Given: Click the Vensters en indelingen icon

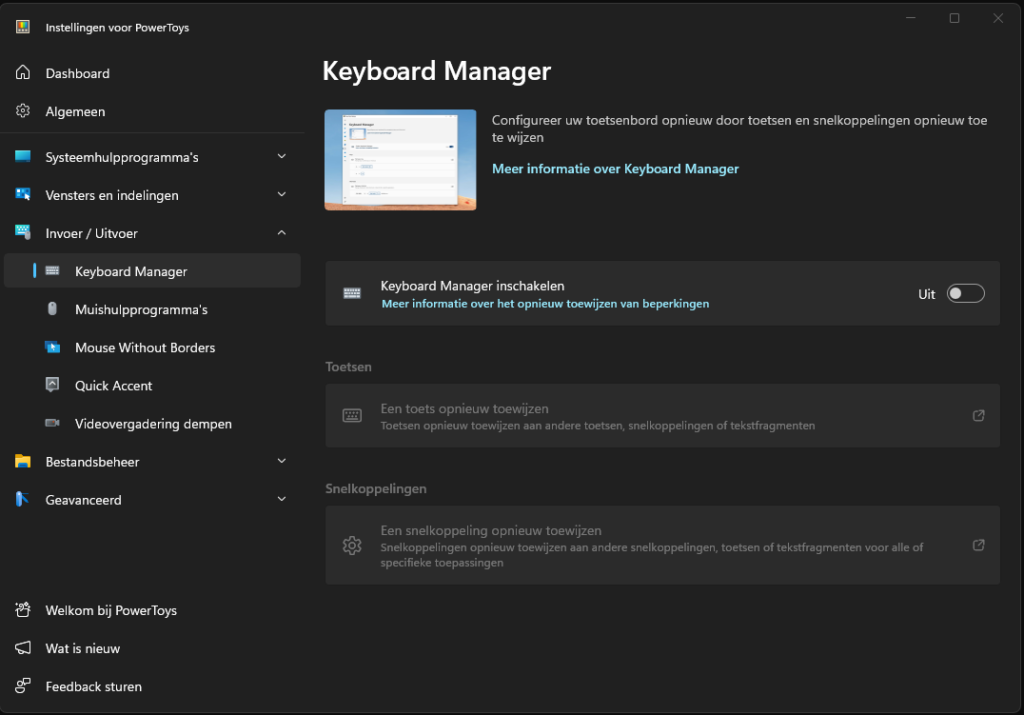Looking at the screenshot, I should tap(23, 194).
